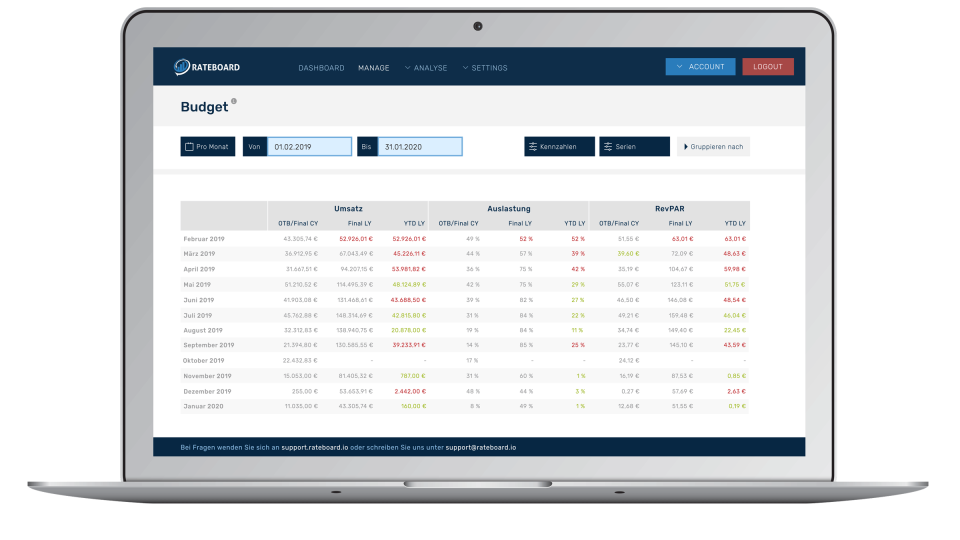The width and height of the screenshot is (960, 540).
Task: Select the April 2019 row label
Action: [x=199, y=269]
